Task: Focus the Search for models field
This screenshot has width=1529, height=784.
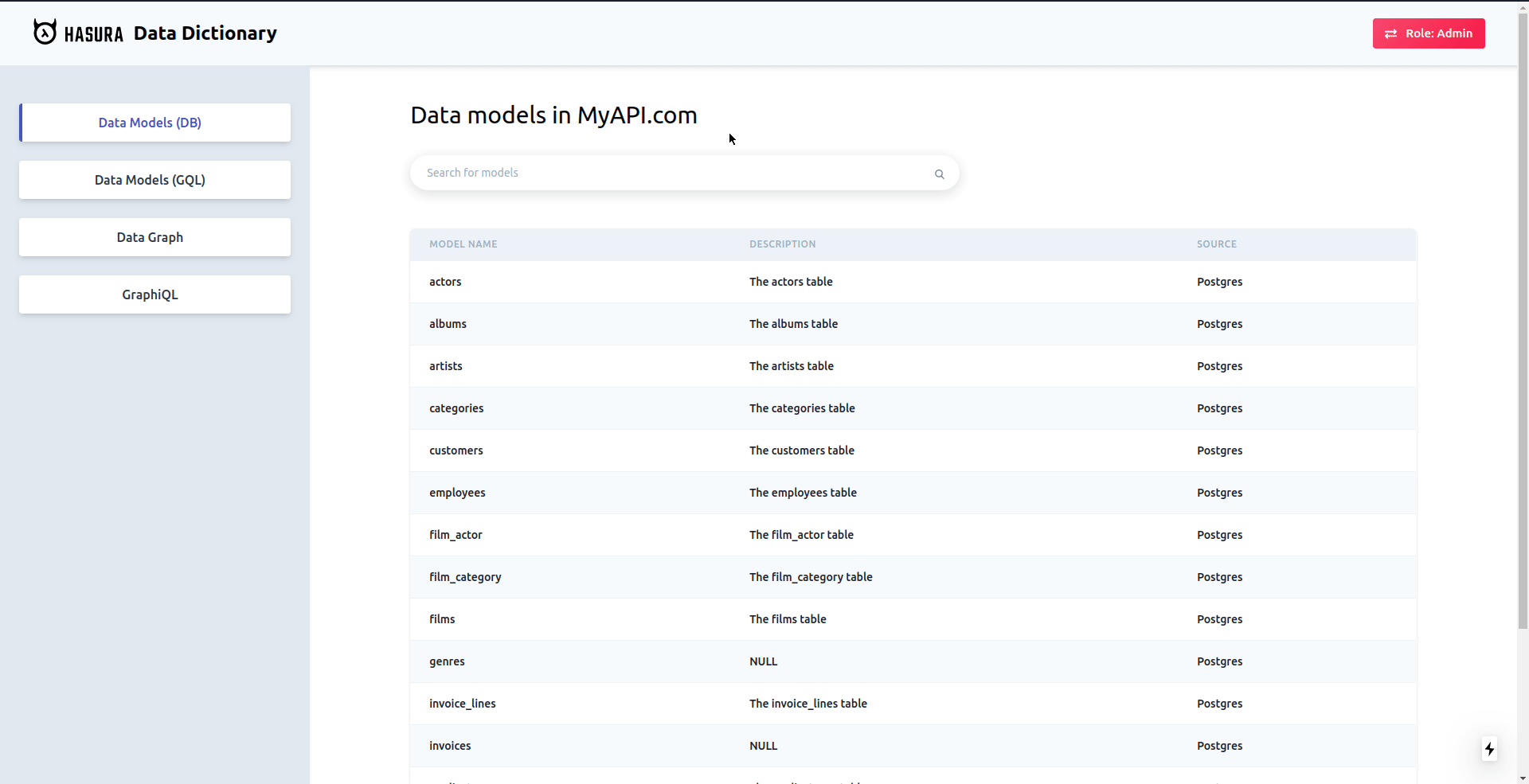Action: 684,173
